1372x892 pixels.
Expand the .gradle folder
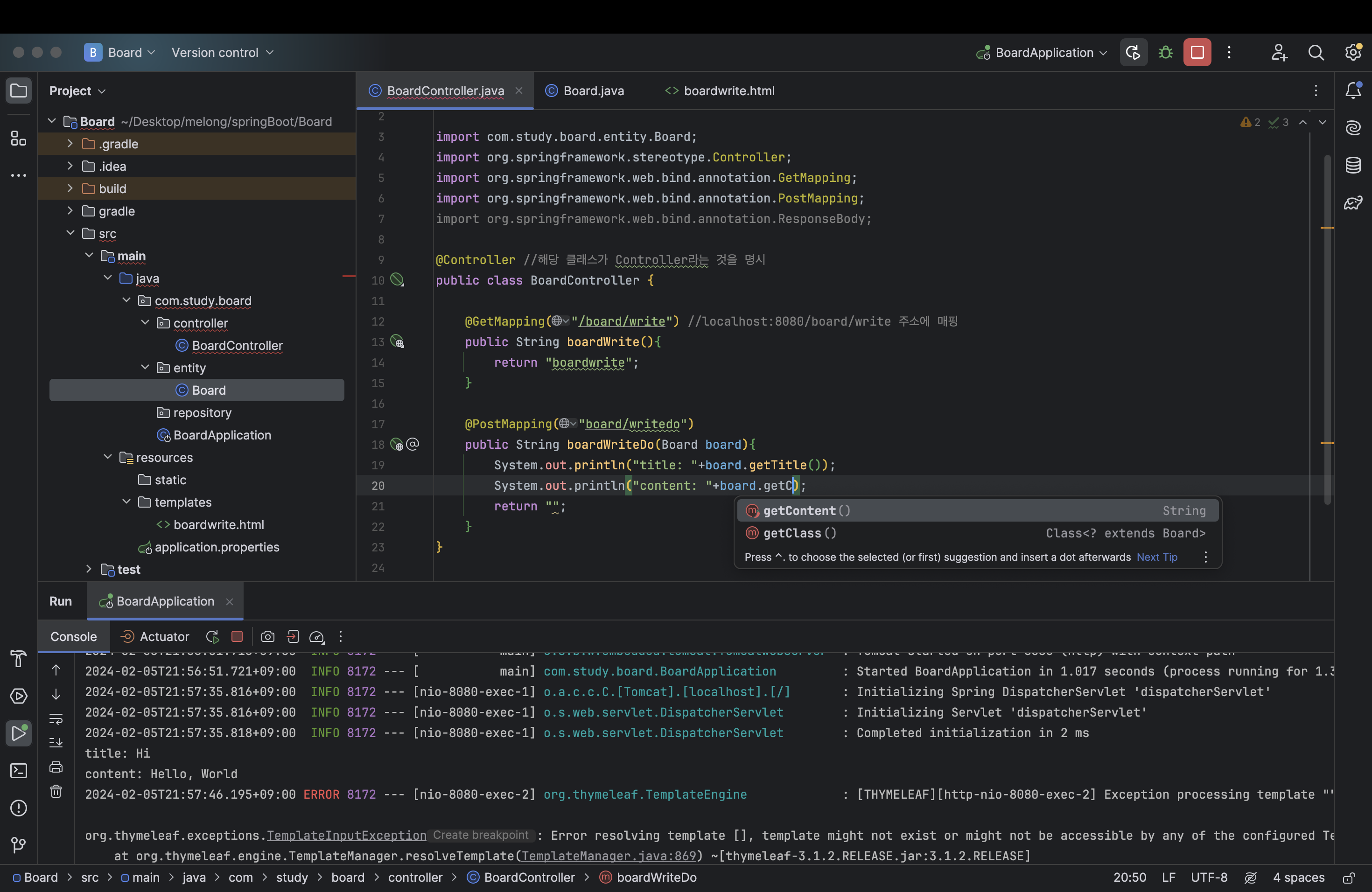(x=70, y=144)
